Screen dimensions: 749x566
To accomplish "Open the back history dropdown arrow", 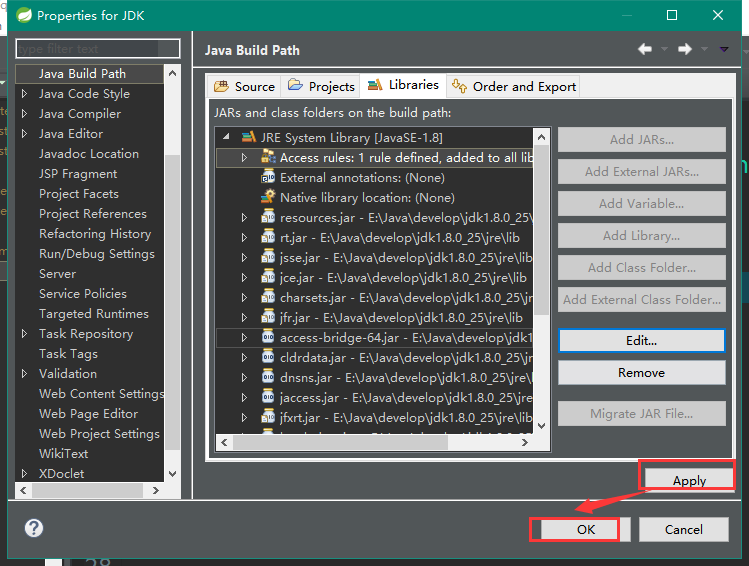I will (664, 49).
